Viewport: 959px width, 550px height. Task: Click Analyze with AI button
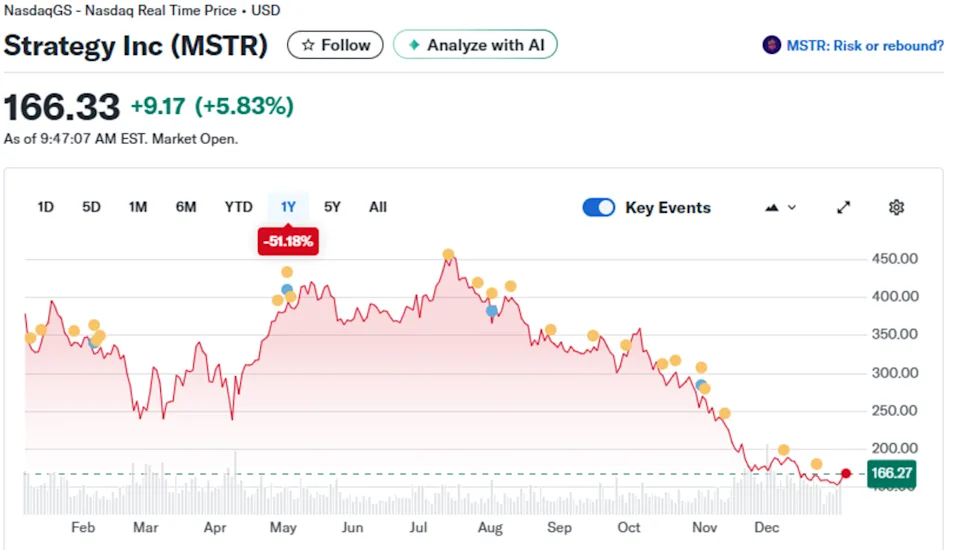[x=475, y=45]
